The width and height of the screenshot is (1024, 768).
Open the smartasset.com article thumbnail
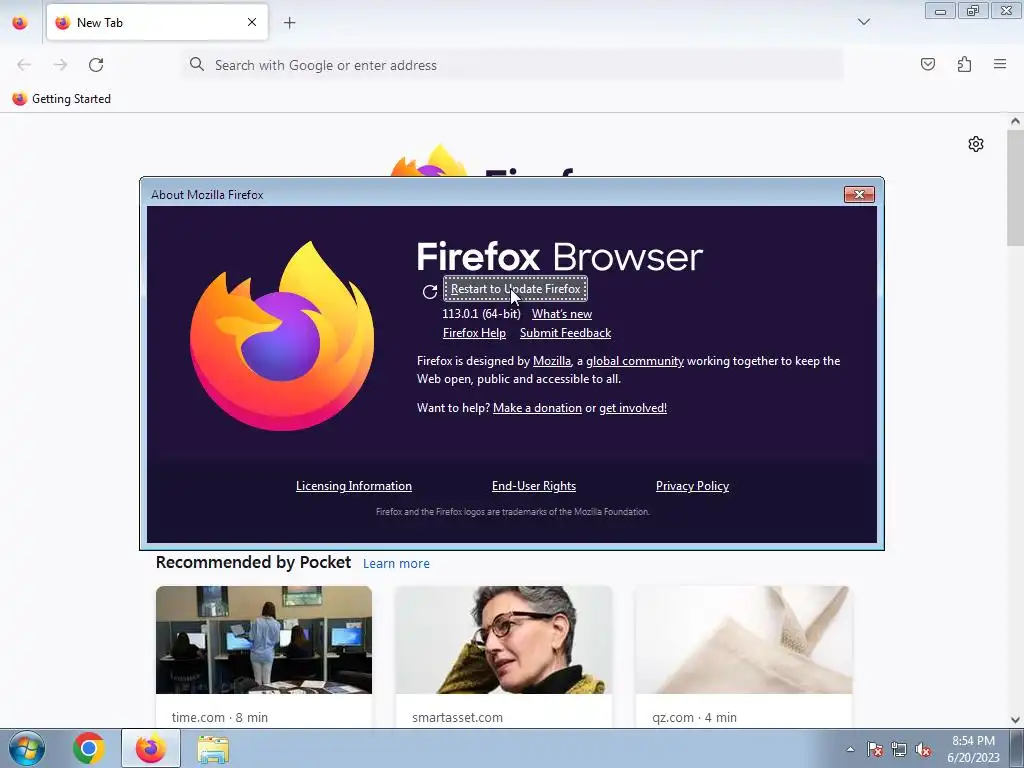coord(504,640)
